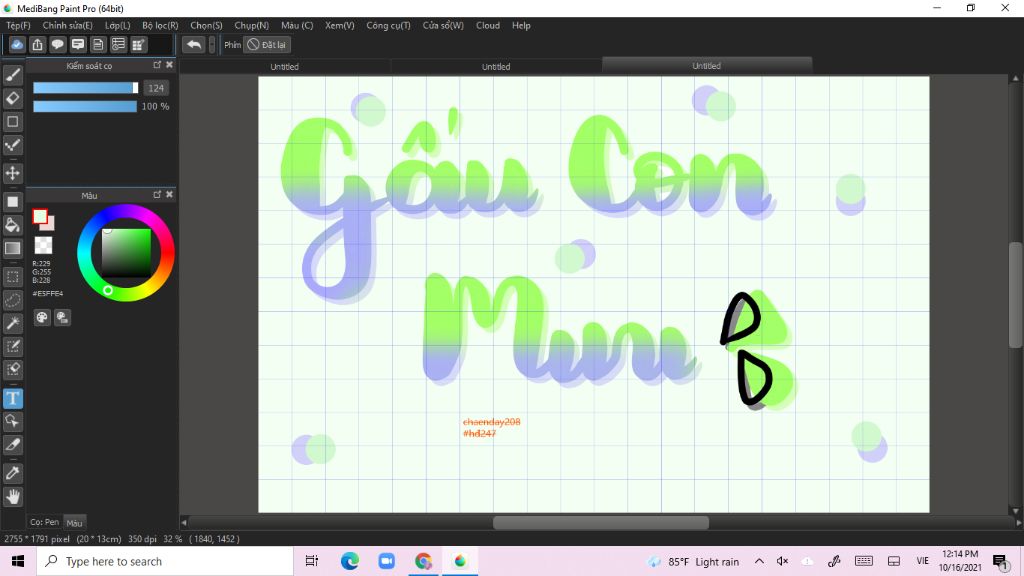Activate the Text tool
Screen dimensions: 1024x576
tap(12, 398)
